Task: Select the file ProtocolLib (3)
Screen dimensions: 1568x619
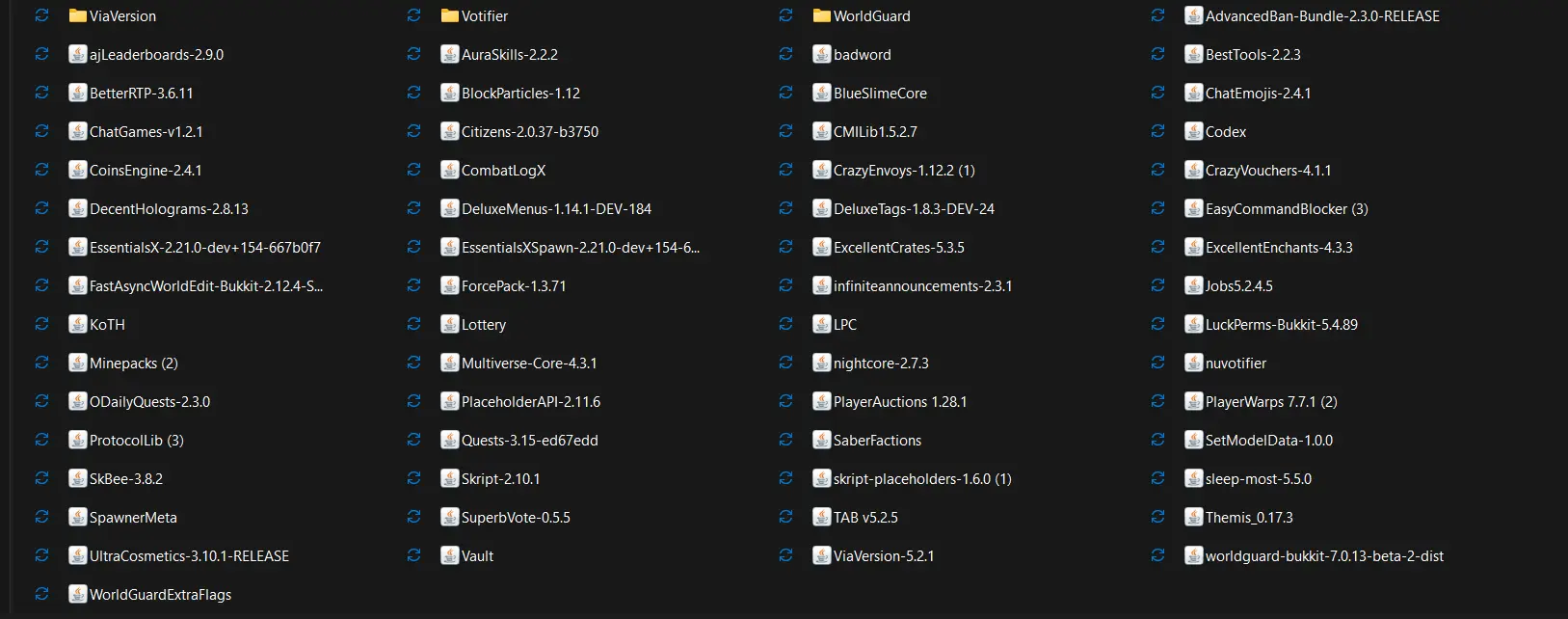Action: pos(137,441)
